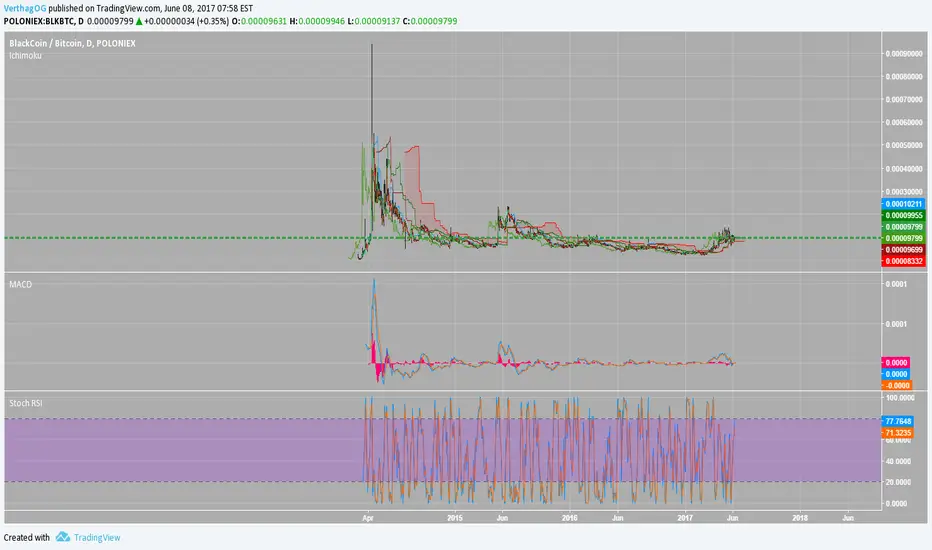The height and width of the screenshot is (550, 932).
Task: Click the 2018 label on the time axis
Action: (x=800, y=518)
